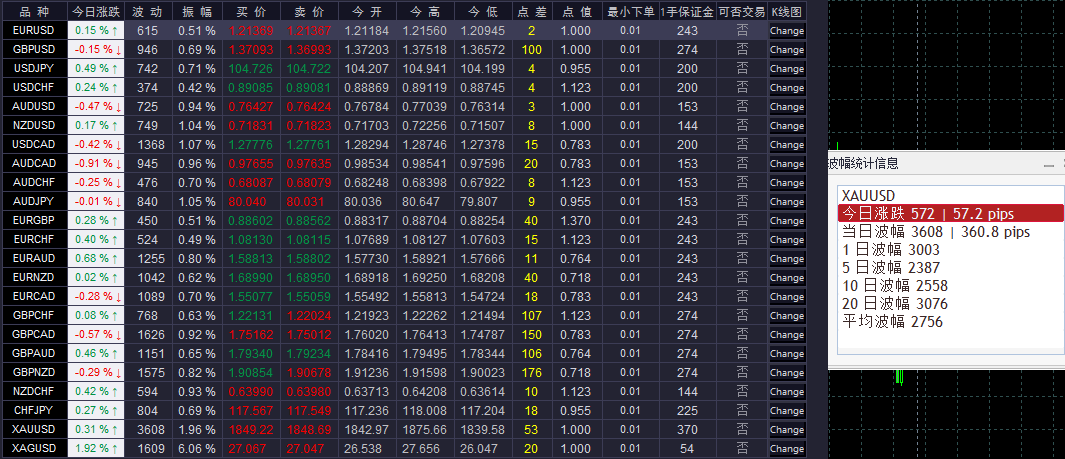Click EURUSD bid price 1.21369
The height and width of the screenshot is (459, 1065).
point(251,31)
